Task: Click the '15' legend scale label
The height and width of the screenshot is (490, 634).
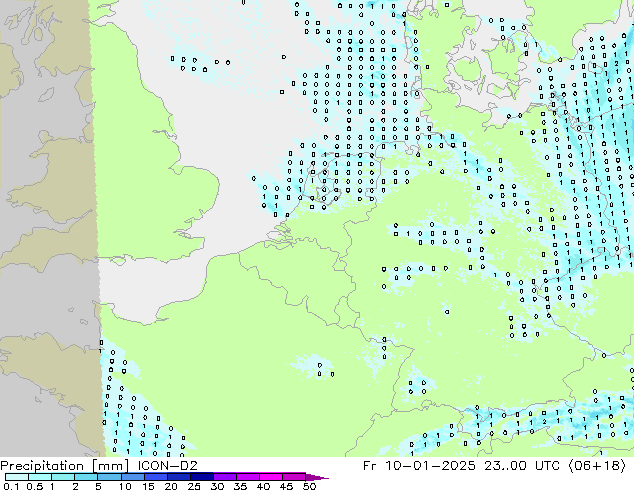Action: [148, 486]
